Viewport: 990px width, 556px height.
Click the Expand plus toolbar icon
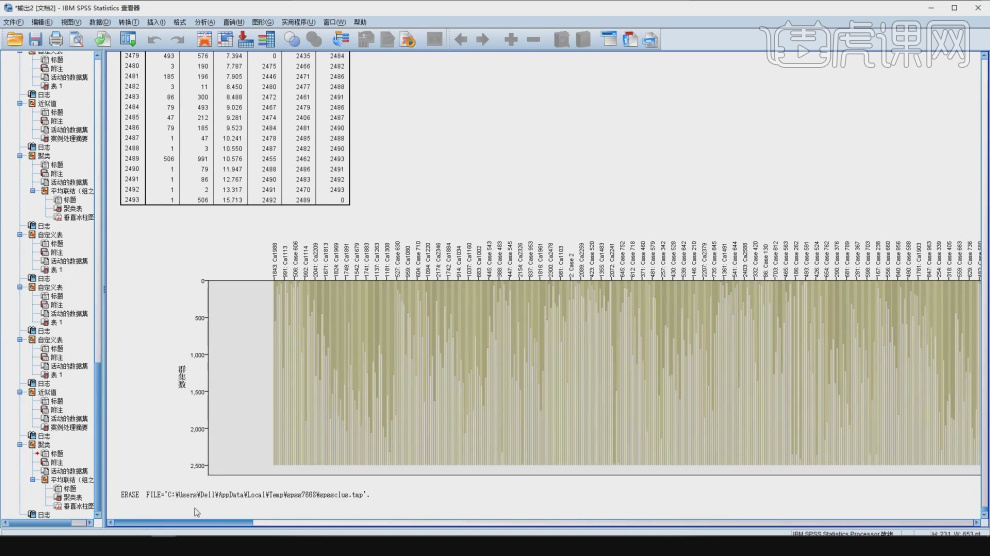point(511,39)
